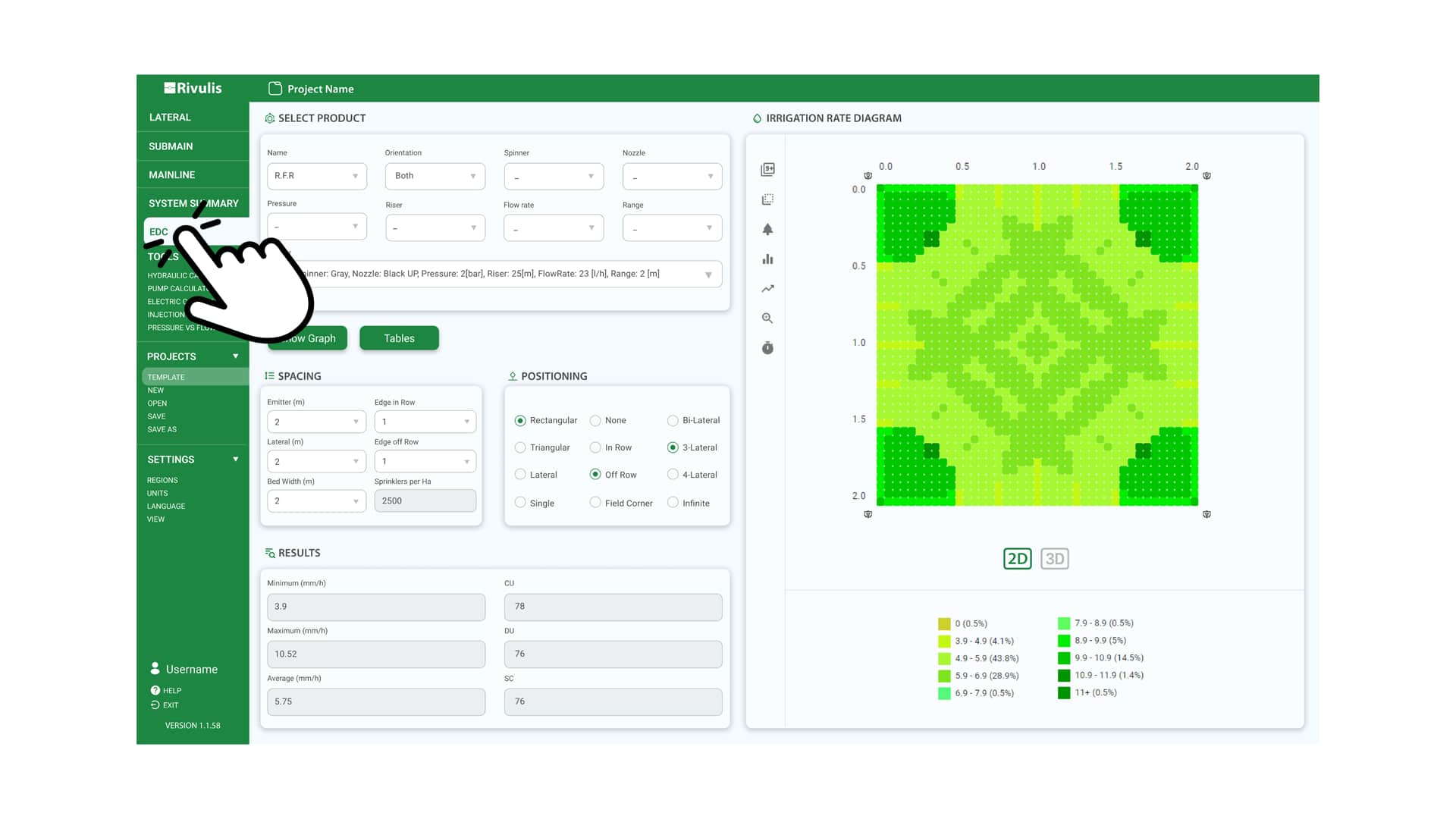The height and width of the screenshot is (819, 1456).
Task: Open the Nozzle dropdown in Select Product
Action: coord(672,176)
